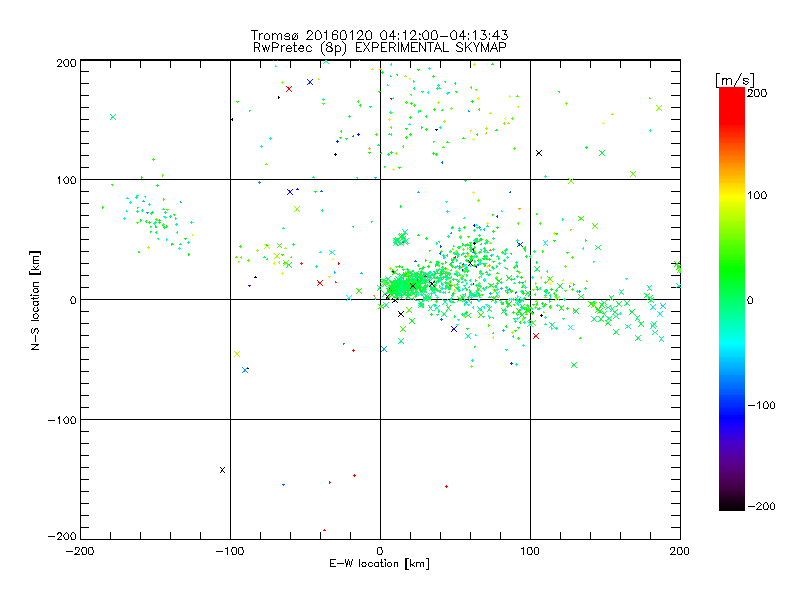Click the E-W axis "100" tick label
Viewport: 800px width, 600px height.
point(530,551)
